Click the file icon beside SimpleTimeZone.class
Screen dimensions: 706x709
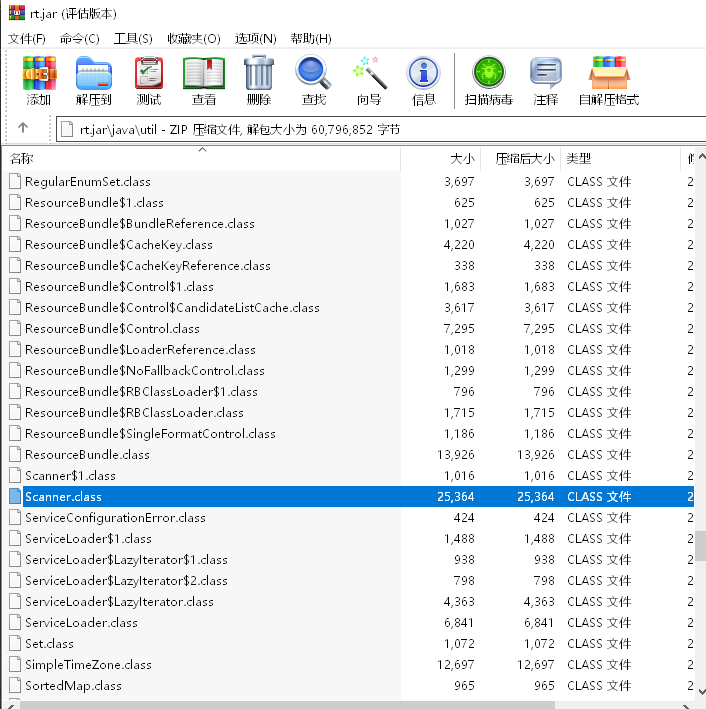15,665
